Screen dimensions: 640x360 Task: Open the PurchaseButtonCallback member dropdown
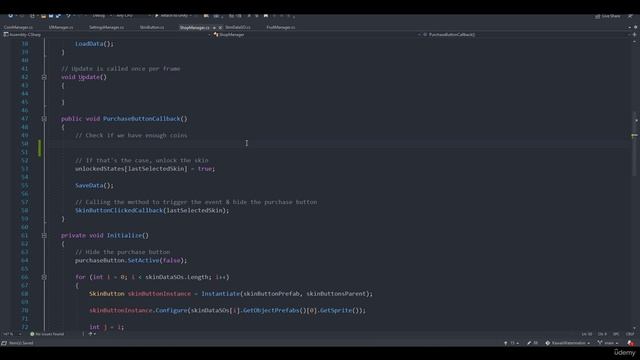tap(527, 35)
